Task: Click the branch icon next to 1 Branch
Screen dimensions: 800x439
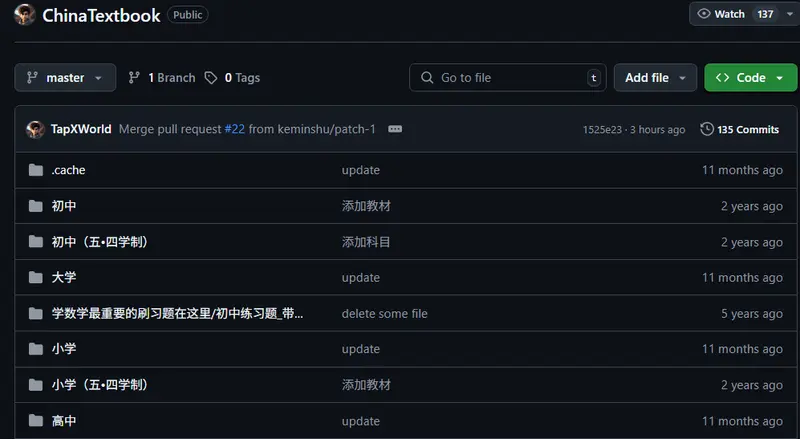Action: tap(134, 78)
